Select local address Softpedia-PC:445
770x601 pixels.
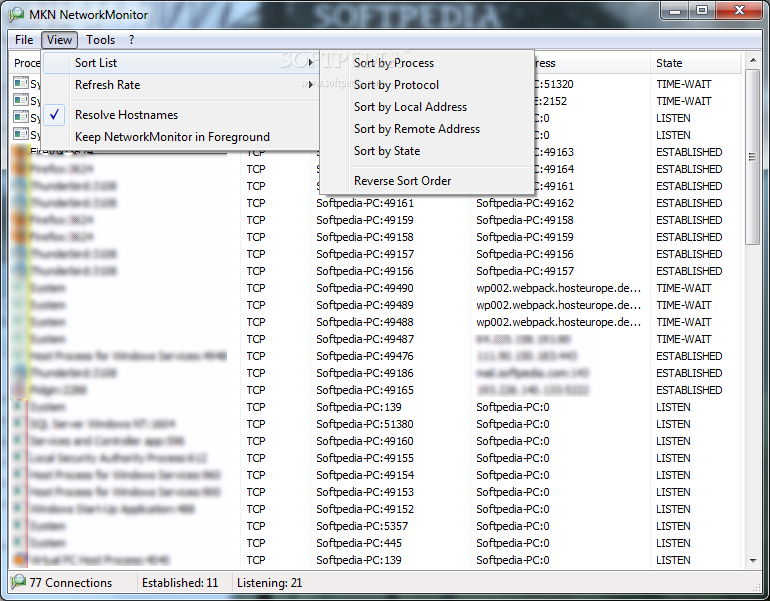[x=359, y=543]
